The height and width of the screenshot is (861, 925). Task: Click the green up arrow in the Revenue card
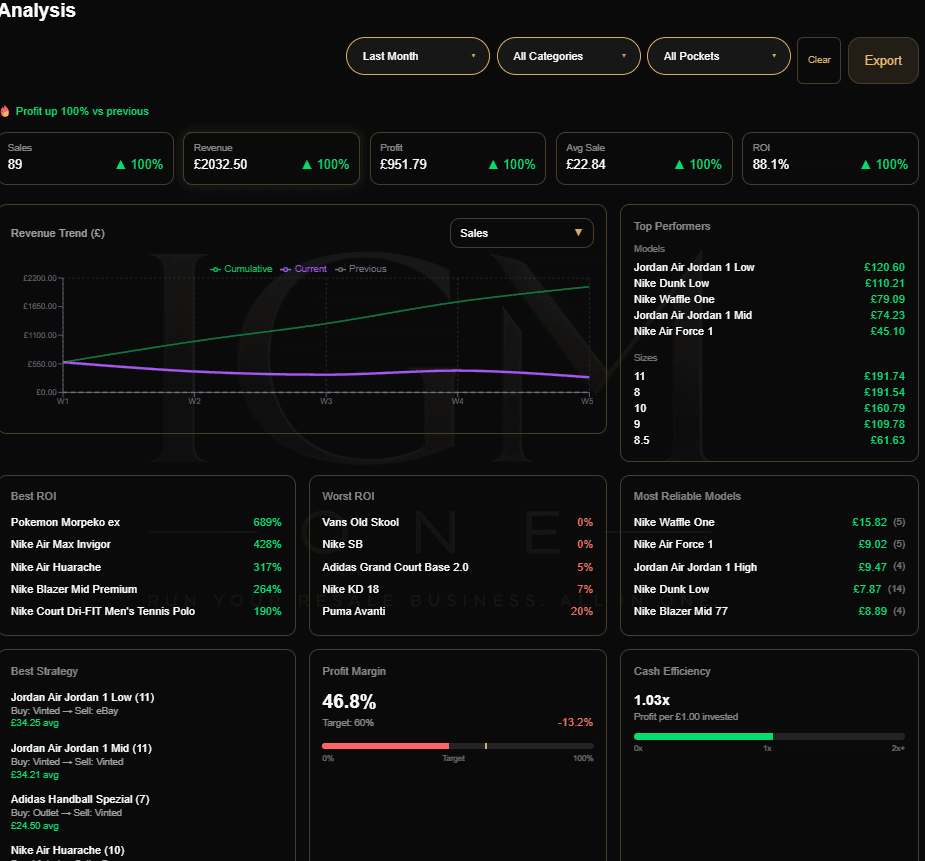[307, 165]
